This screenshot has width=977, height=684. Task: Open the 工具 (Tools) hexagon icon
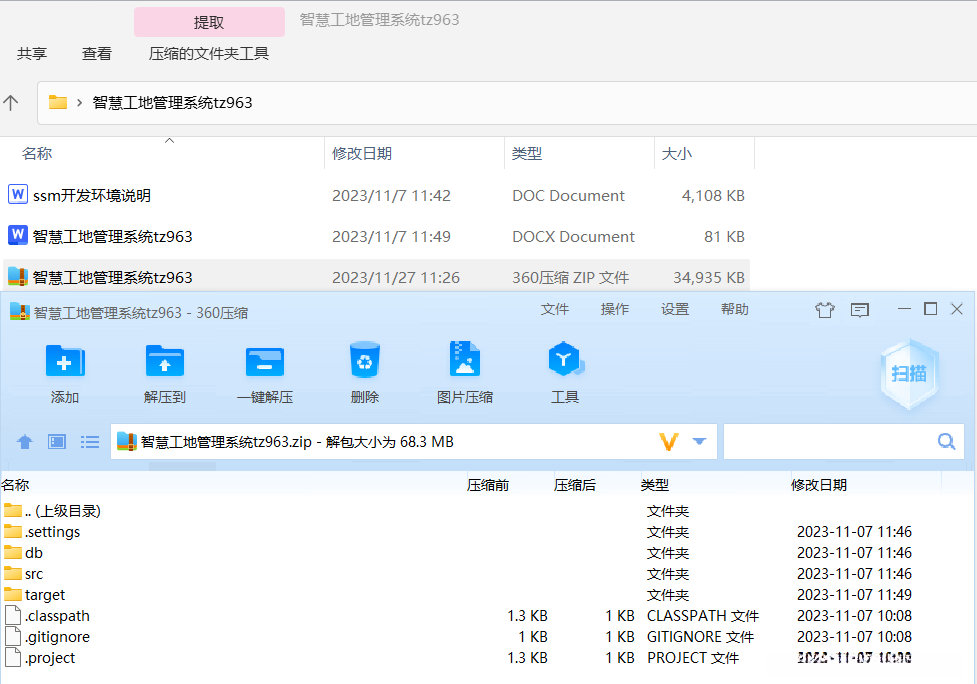point(565,359)
